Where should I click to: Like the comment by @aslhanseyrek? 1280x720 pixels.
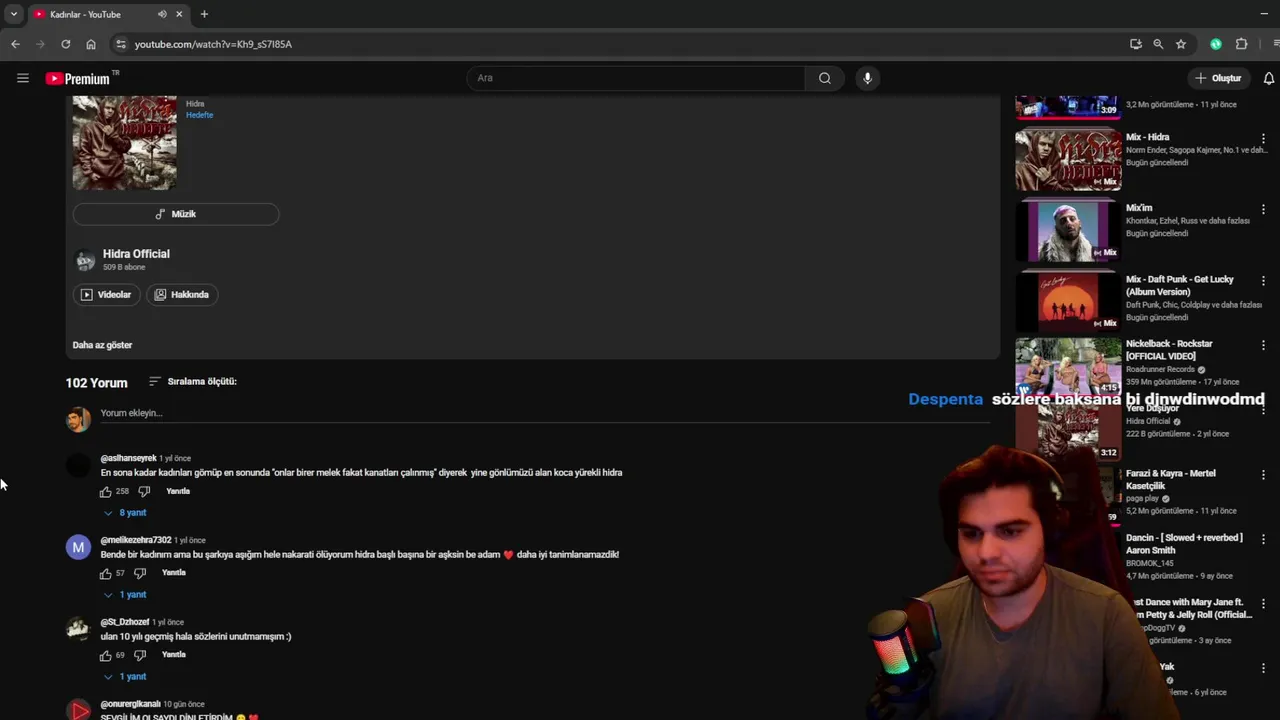105,492
